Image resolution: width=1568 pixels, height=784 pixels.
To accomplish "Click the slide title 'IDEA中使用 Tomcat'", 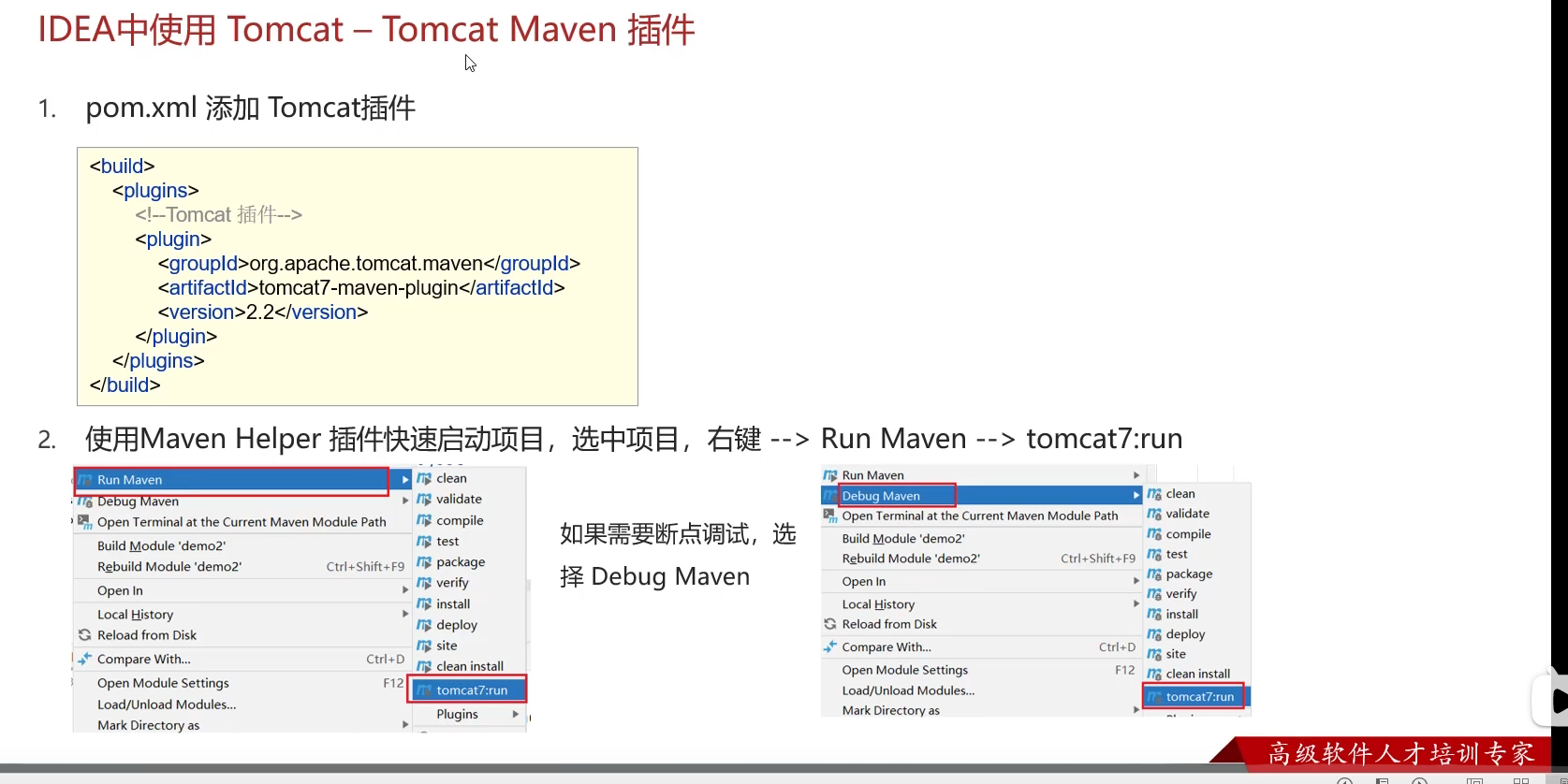I will tap(191, 29).
